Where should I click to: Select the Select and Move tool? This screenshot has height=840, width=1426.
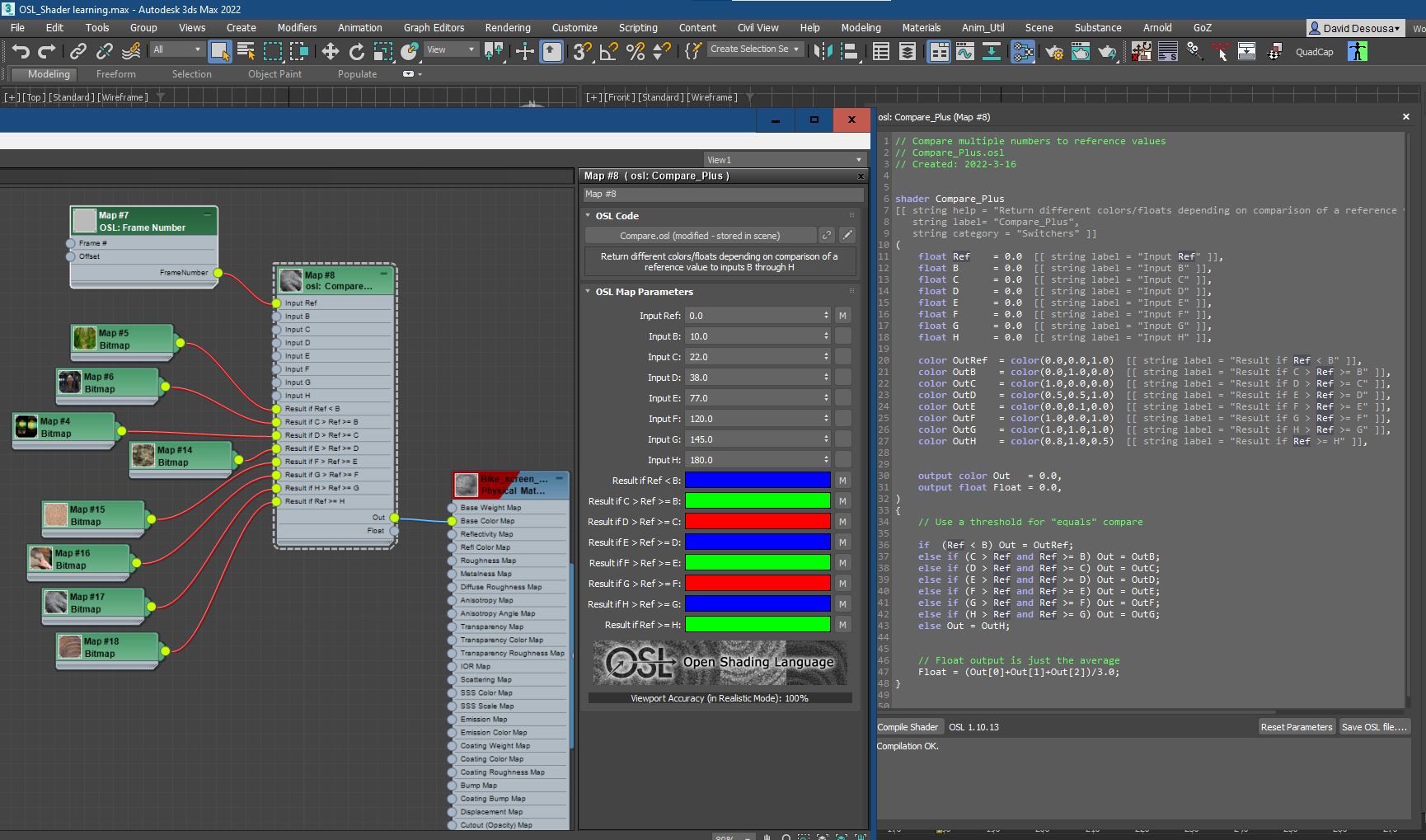point(330,51)
